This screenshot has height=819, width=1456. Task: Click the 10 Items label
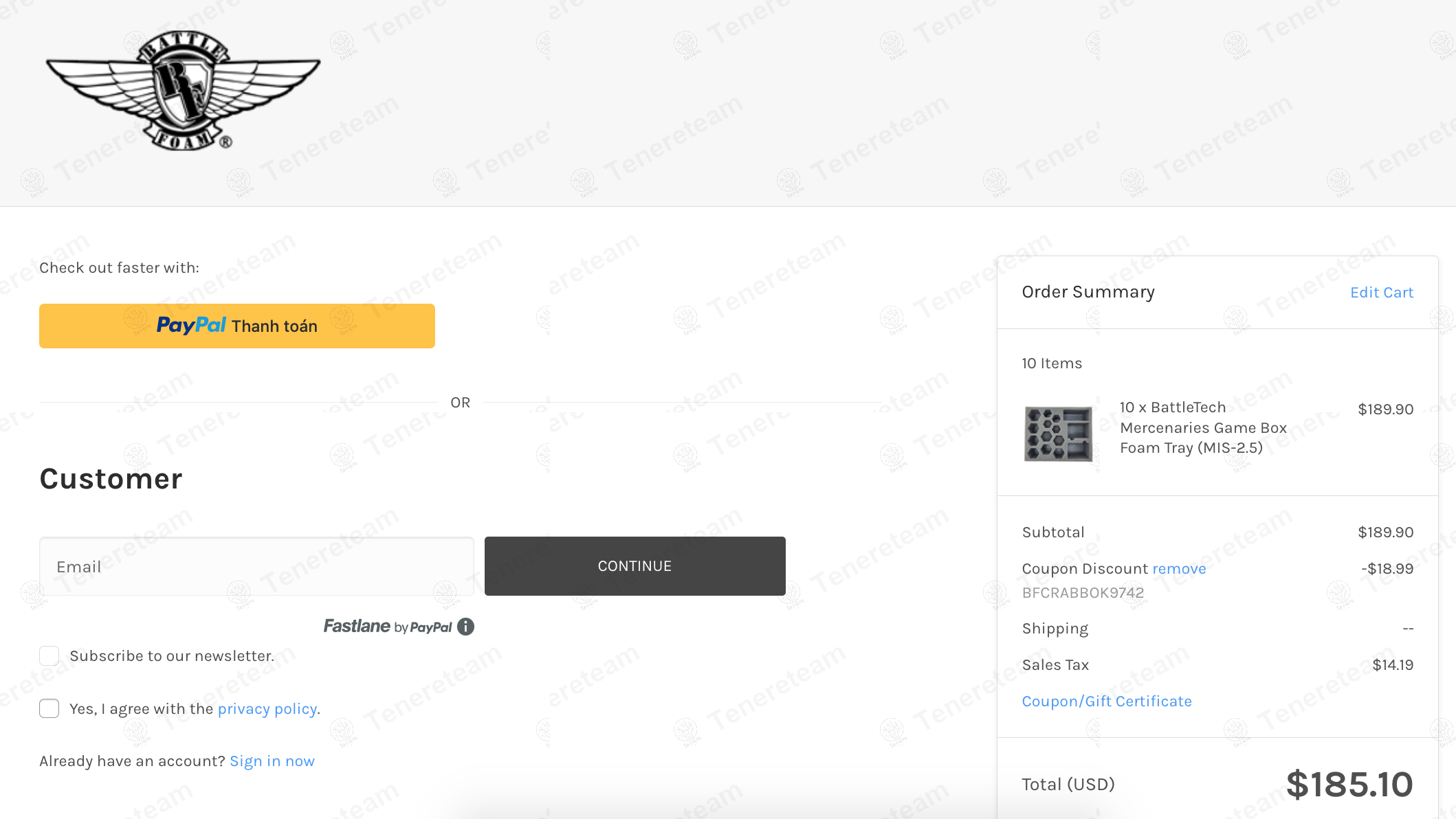click(1052, 363)
